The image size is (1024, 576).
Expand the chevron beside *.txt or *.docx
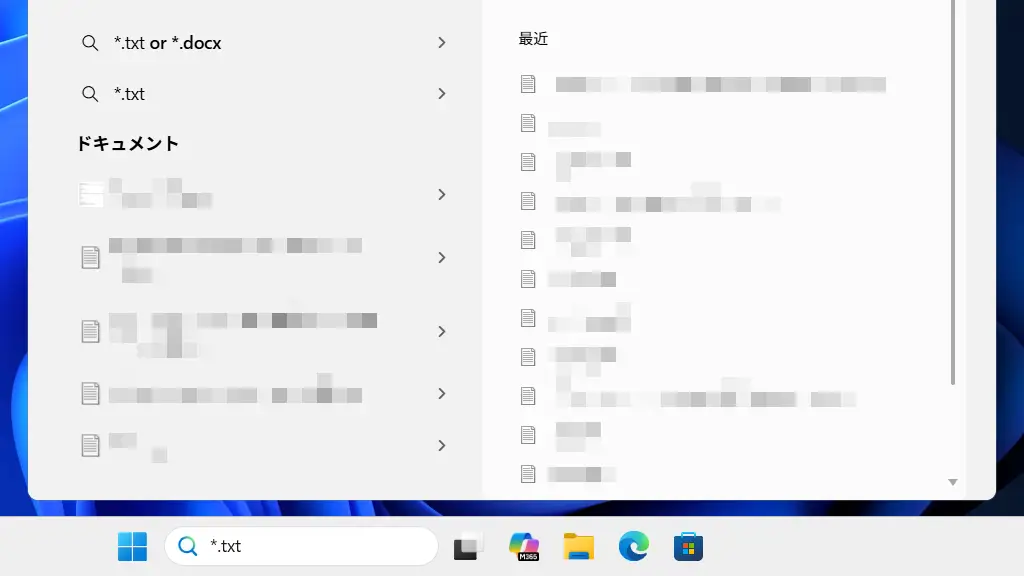tap(441, 42)
